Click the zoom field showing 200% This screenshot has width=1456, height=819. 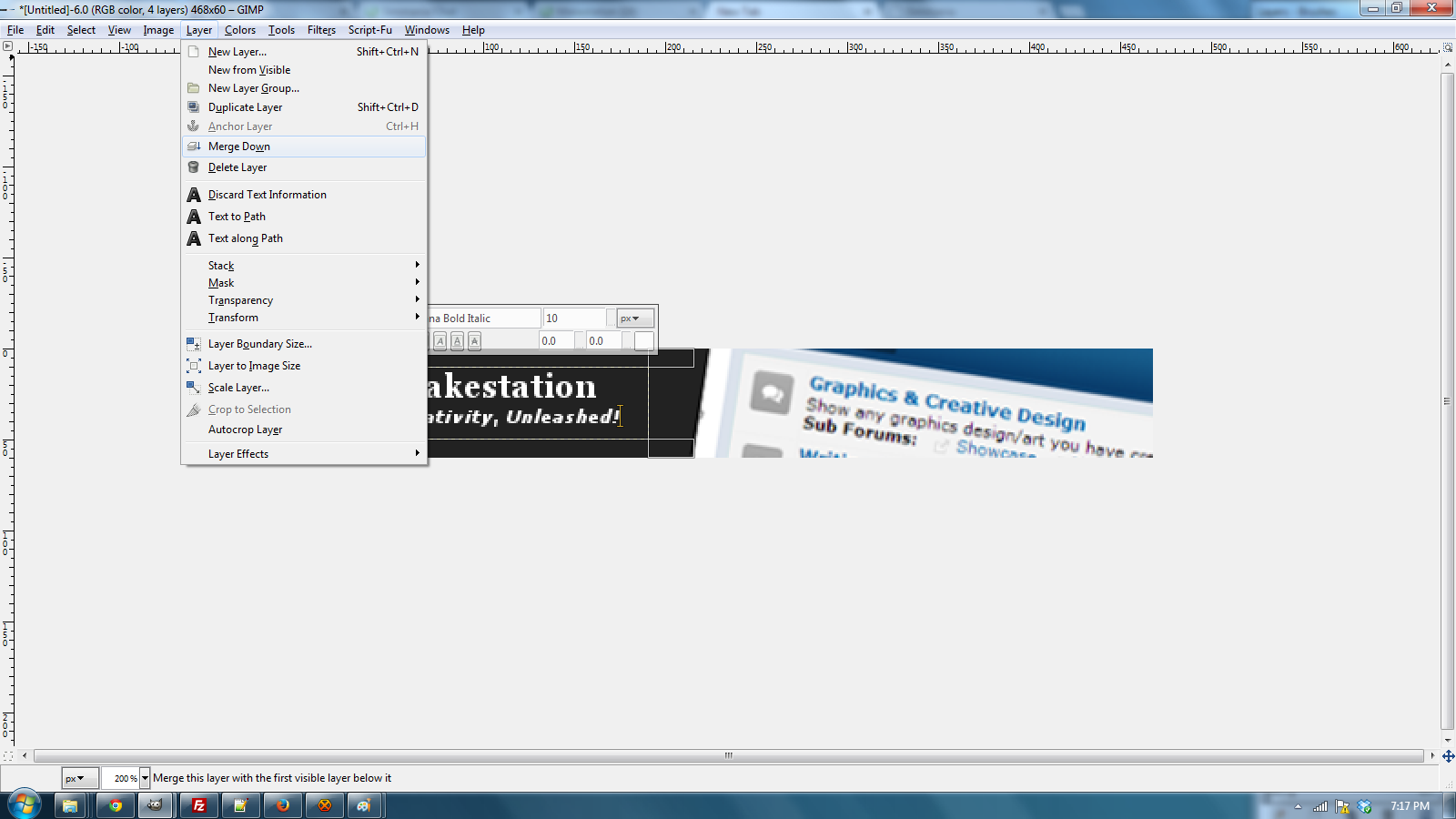click(x=120, y=778)
